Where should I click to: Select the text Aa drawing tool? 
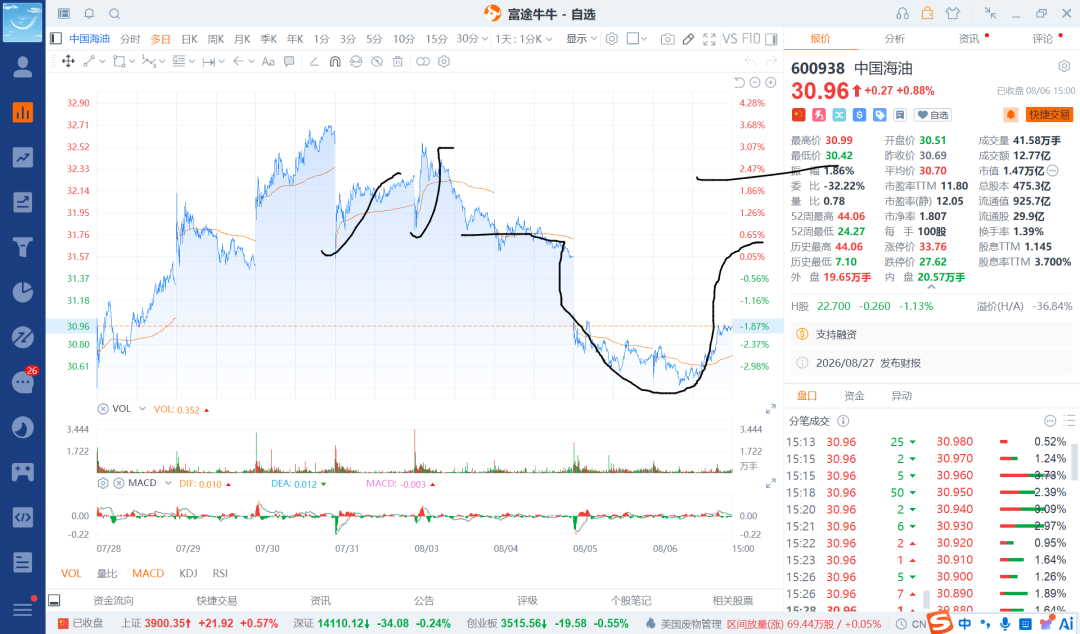point(268,61)
